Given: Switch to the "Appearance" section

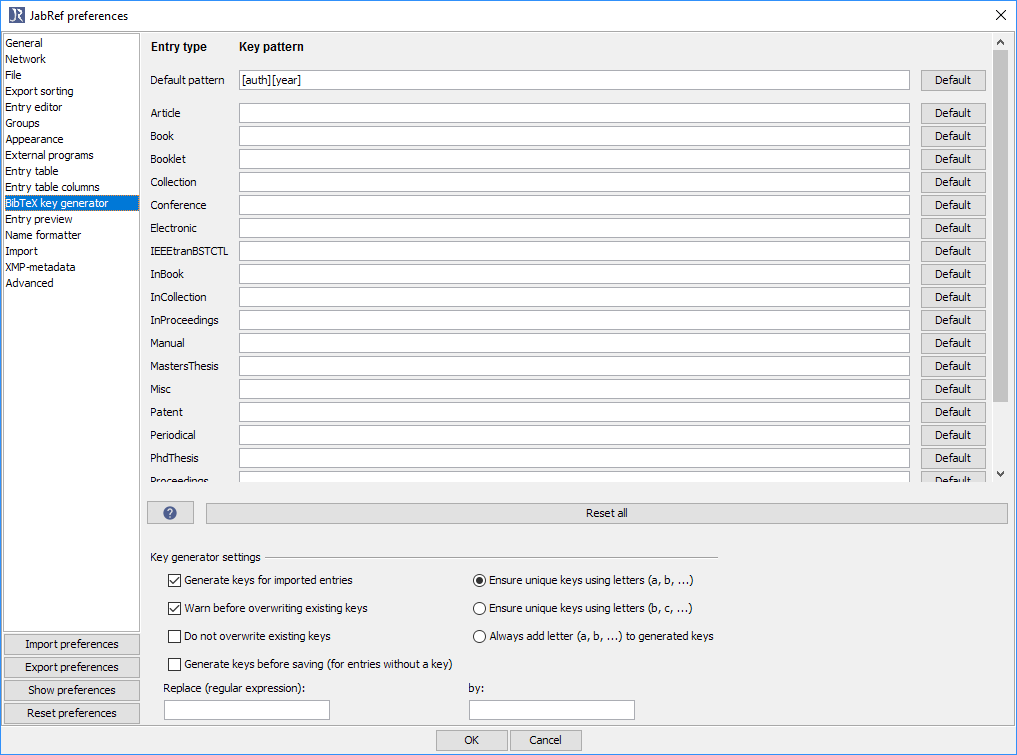Looking at the screenshot, I should click(34, 138).
